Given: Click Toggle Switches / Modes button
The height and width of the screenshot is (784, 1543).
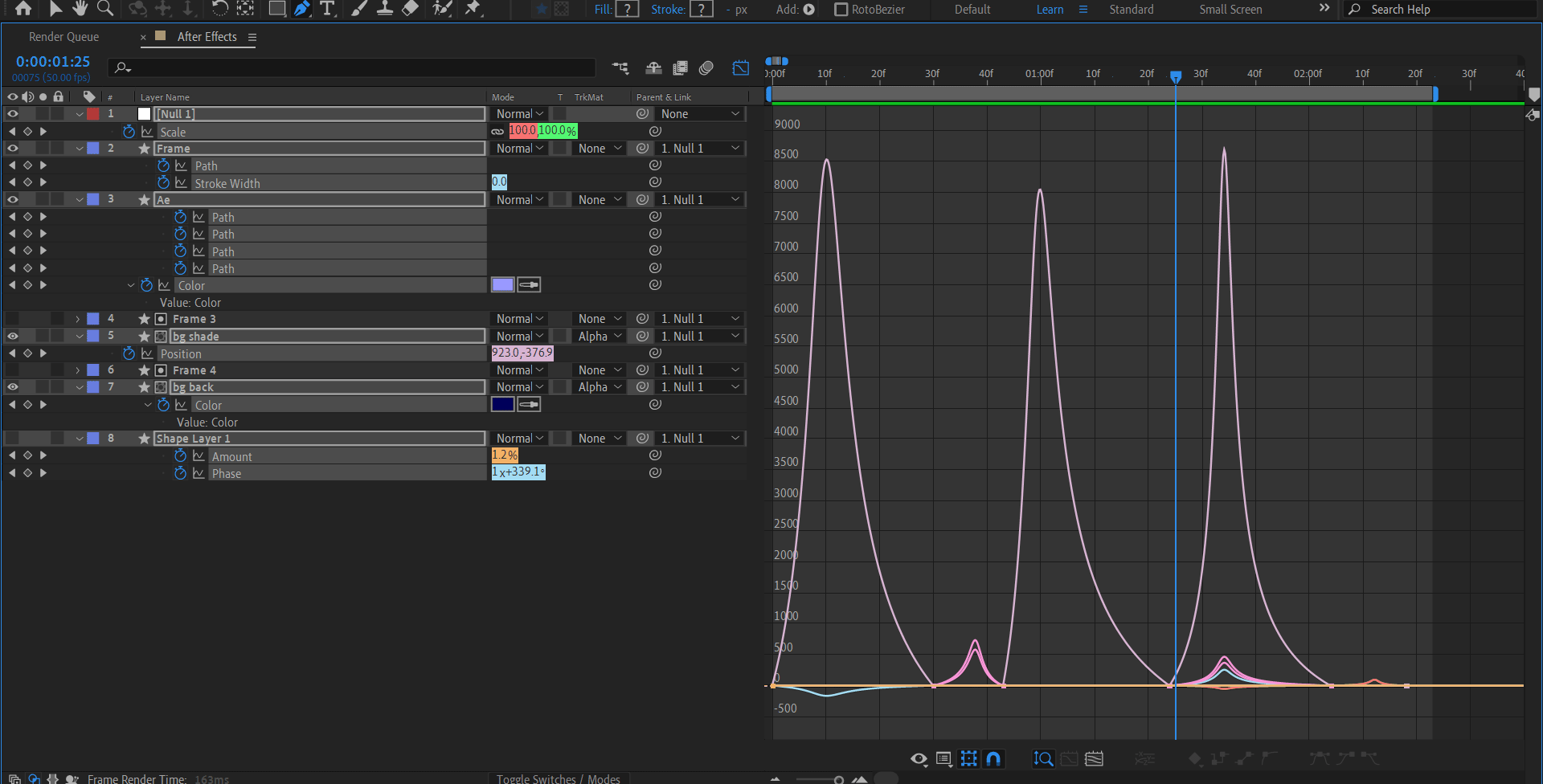Looking at the screenshot, I should pyautogui.click(x=558, y=778).
